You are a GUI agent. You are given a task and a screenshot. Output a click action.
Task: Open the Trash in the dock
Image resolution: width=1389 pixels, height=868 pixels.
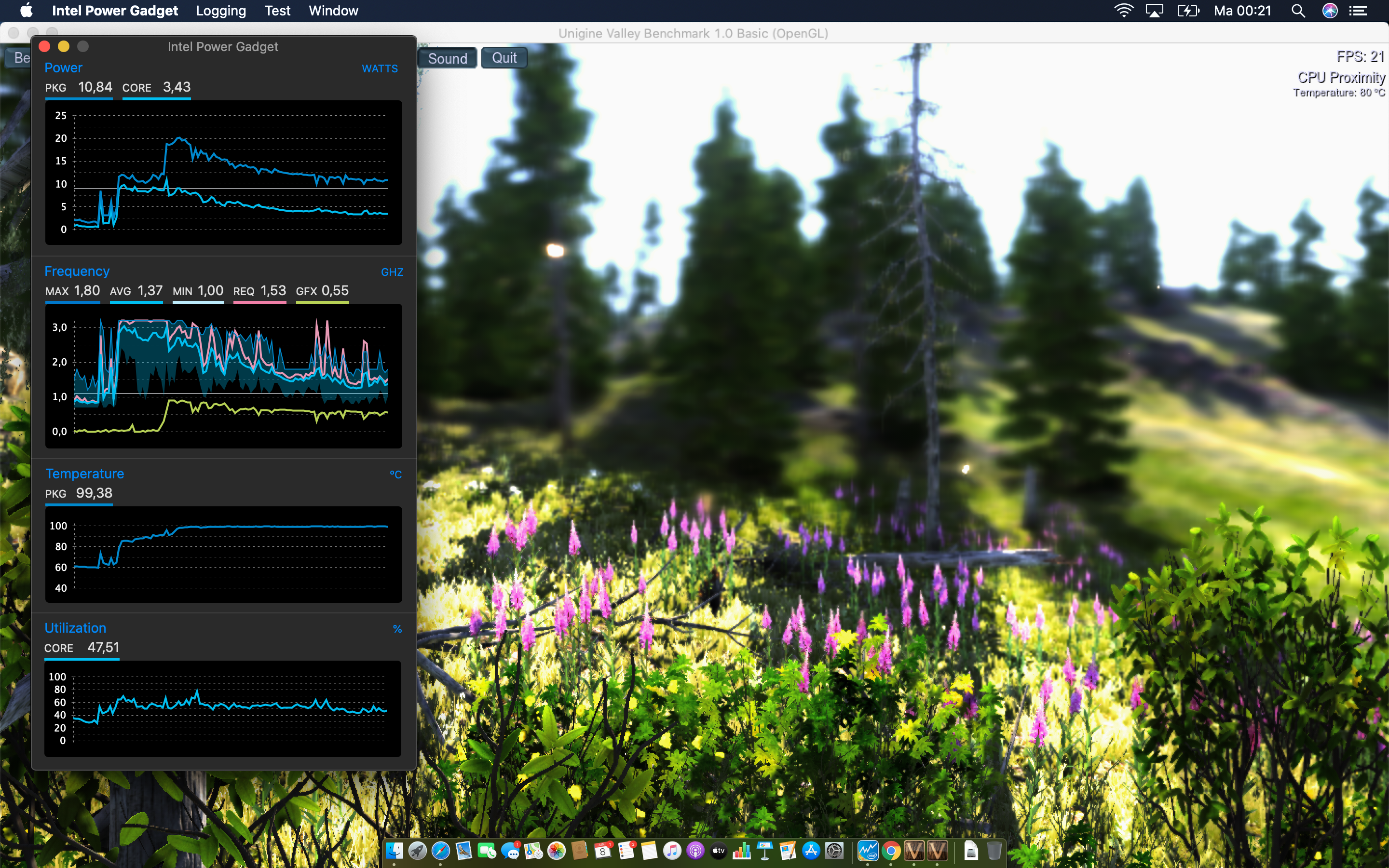[994, 850]
